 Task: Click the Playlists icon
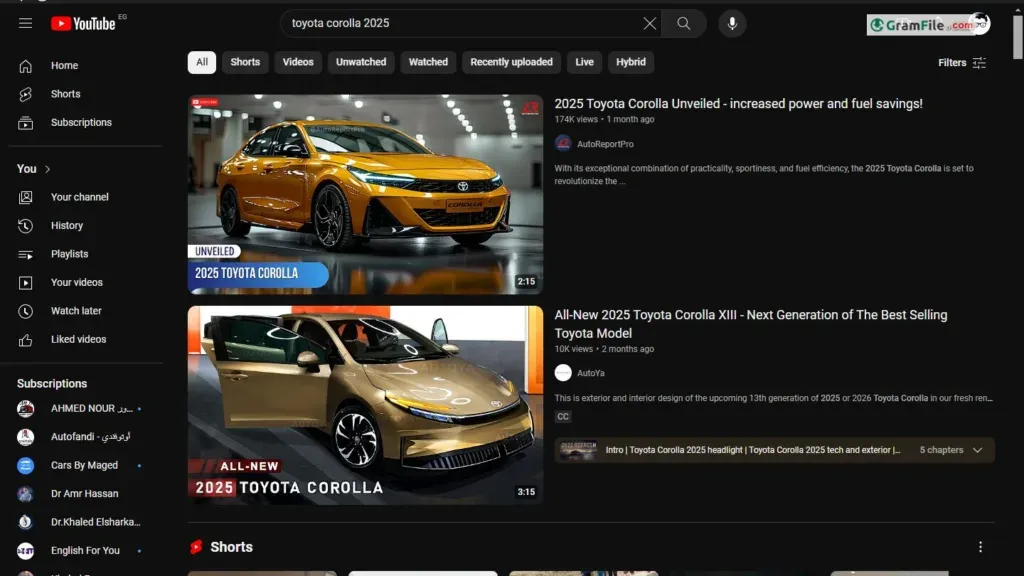coord(25,254)
